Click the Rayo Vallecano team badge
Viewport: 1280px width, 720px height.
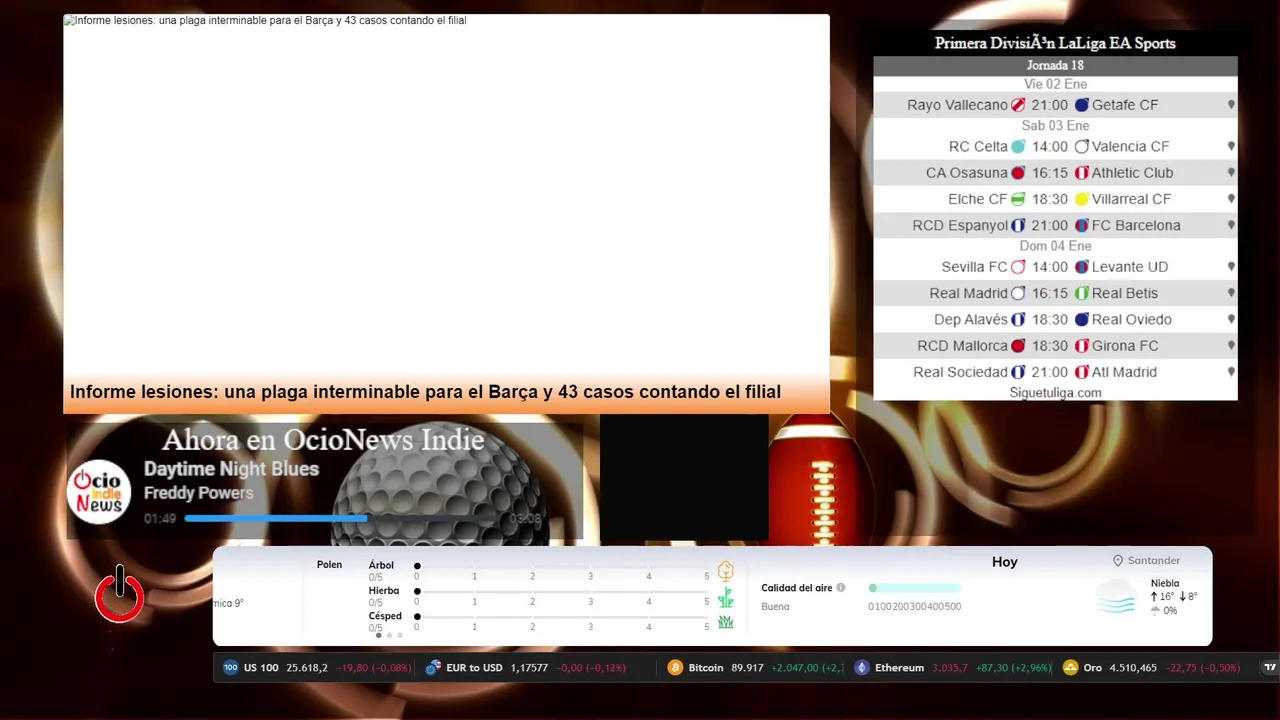pyautogui.click(x=1018, y=105)
